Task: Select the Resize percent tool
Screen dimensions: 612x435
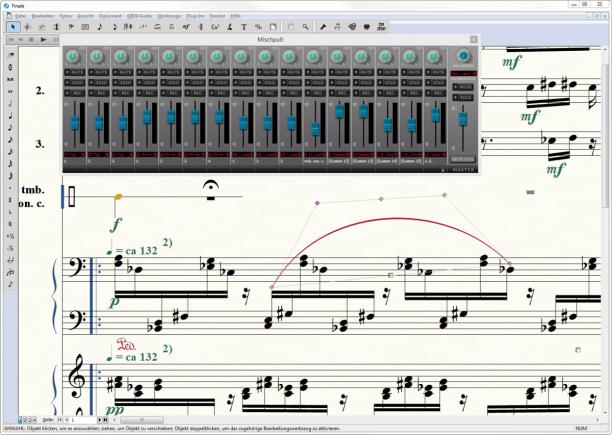Action: pos(258,27)
